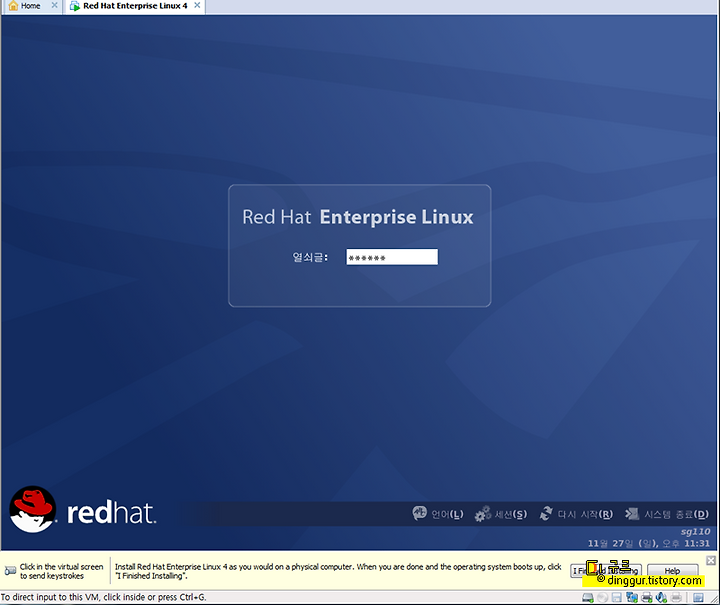720x605 pixels.
Task: Click the hostname text sg110
Action: (x=695, y=532)
